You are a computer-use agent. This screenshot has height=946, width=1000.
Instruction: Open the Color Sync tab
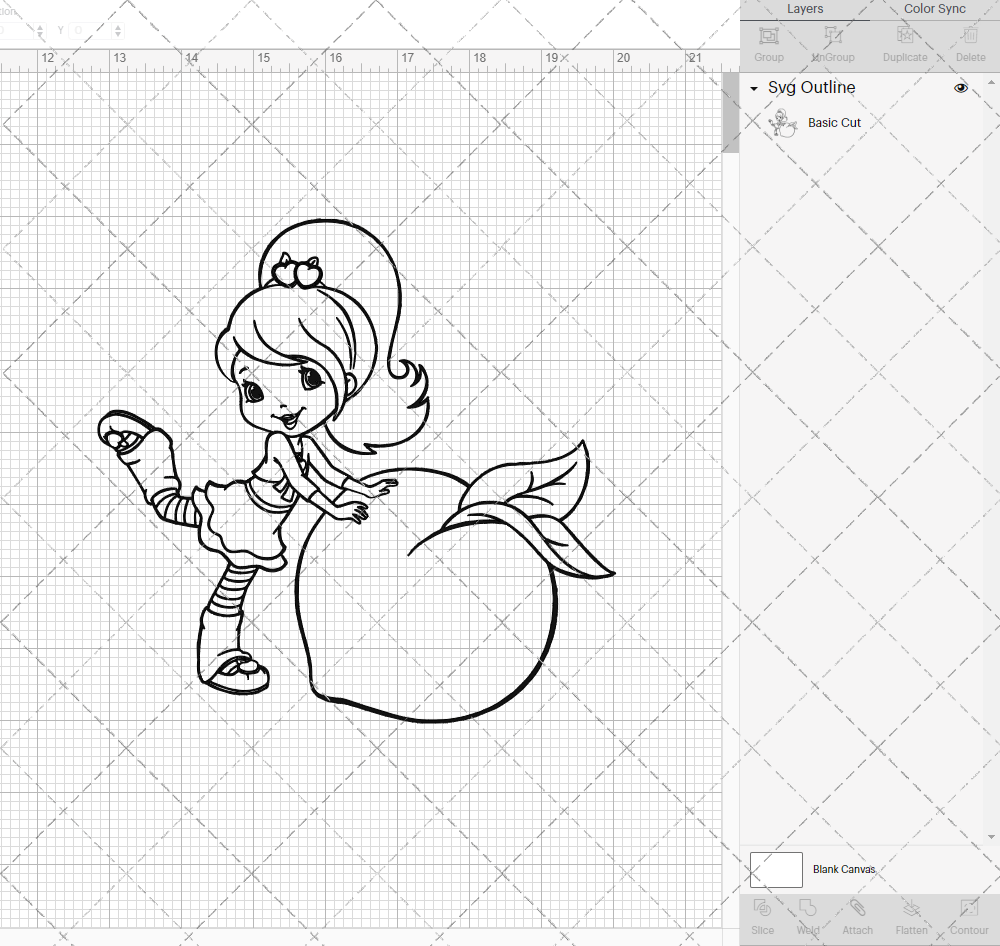[934, 9]
